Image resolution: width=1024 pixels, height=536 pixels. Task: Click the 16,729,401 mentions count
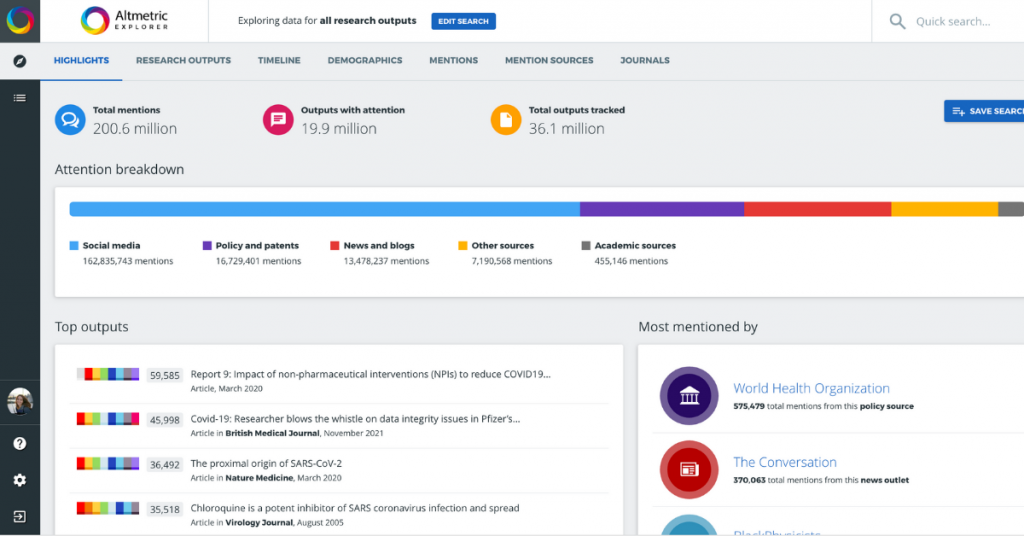point(259,261)
